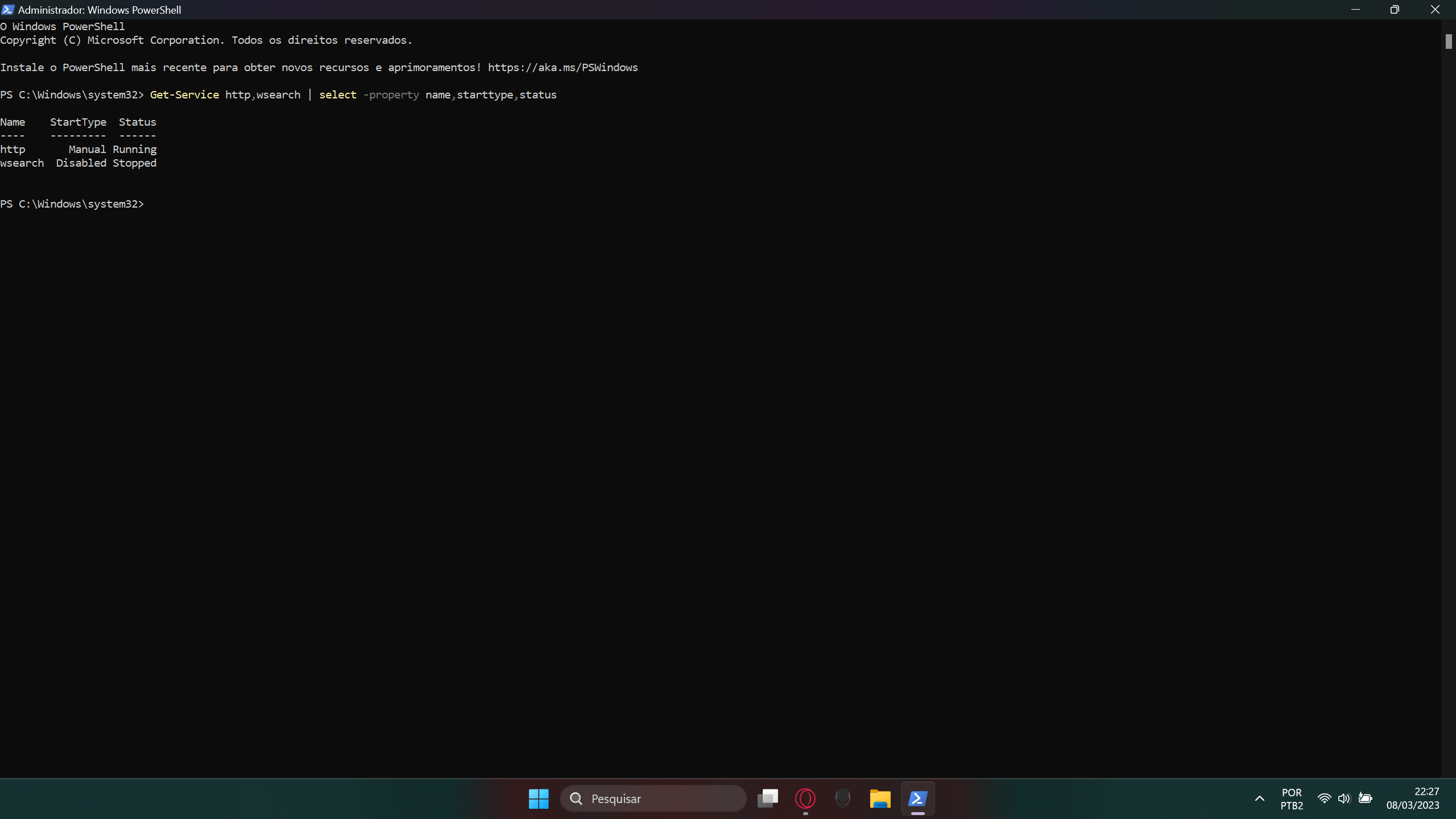Open the Windows Start menu
Viewport: 1456px width, 819px height.
539,799
